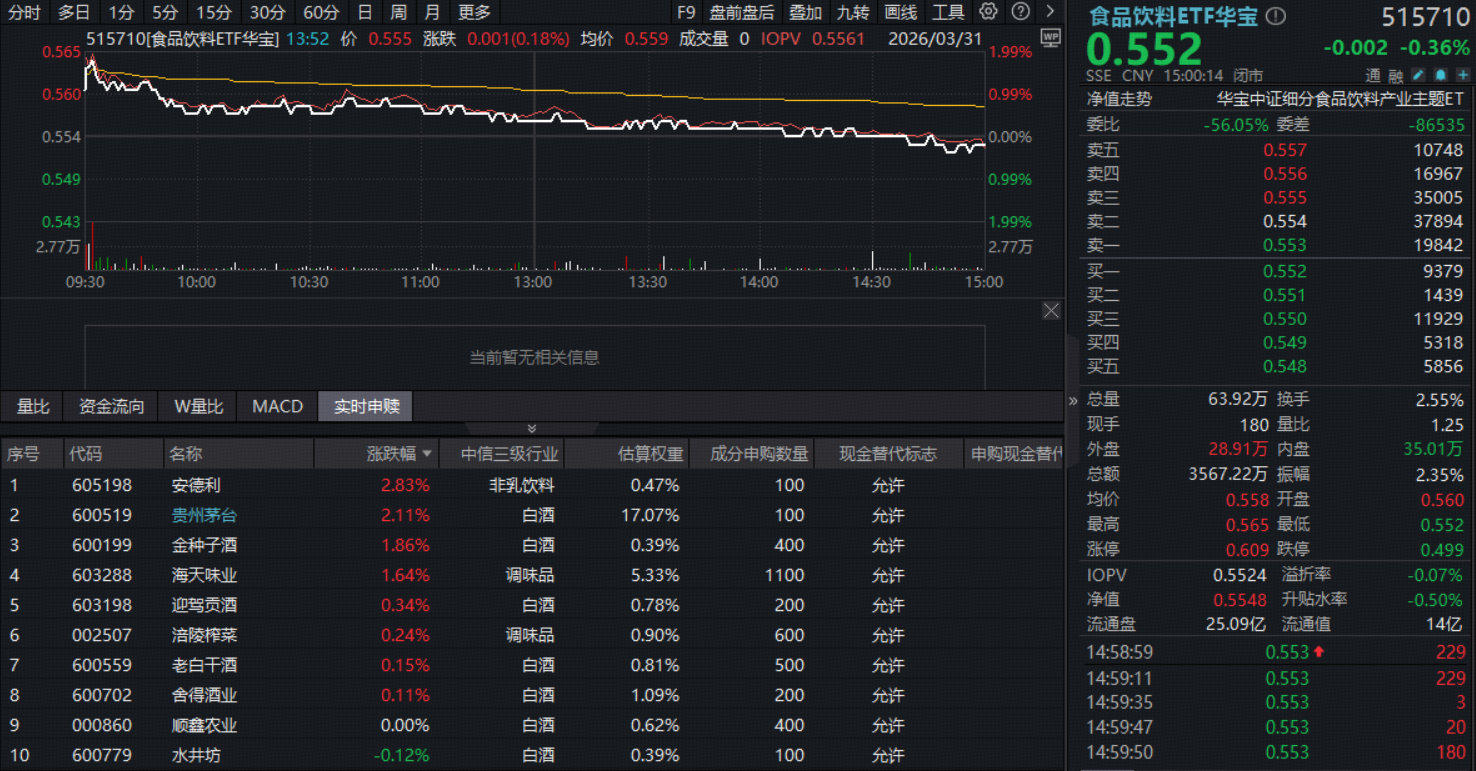Collapse the panel using double chevron below tabs
1476x771 pixels.
click(532, 428)
